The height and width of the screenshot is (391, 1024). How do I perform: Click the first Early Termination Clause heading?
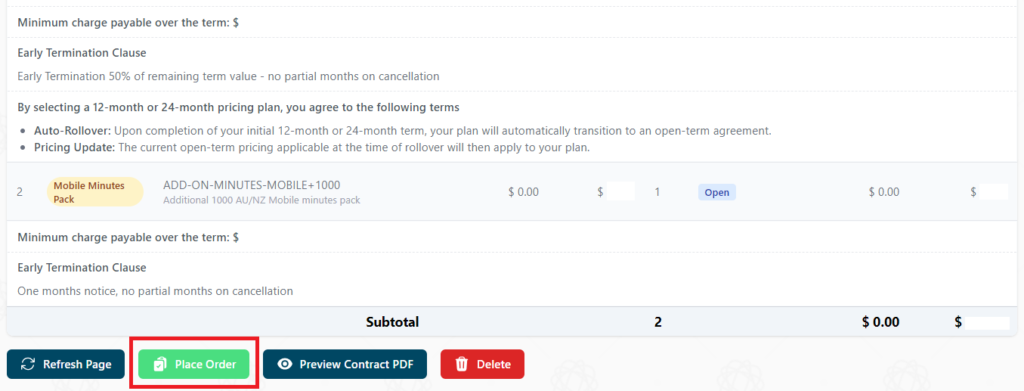tap(82, 52)
